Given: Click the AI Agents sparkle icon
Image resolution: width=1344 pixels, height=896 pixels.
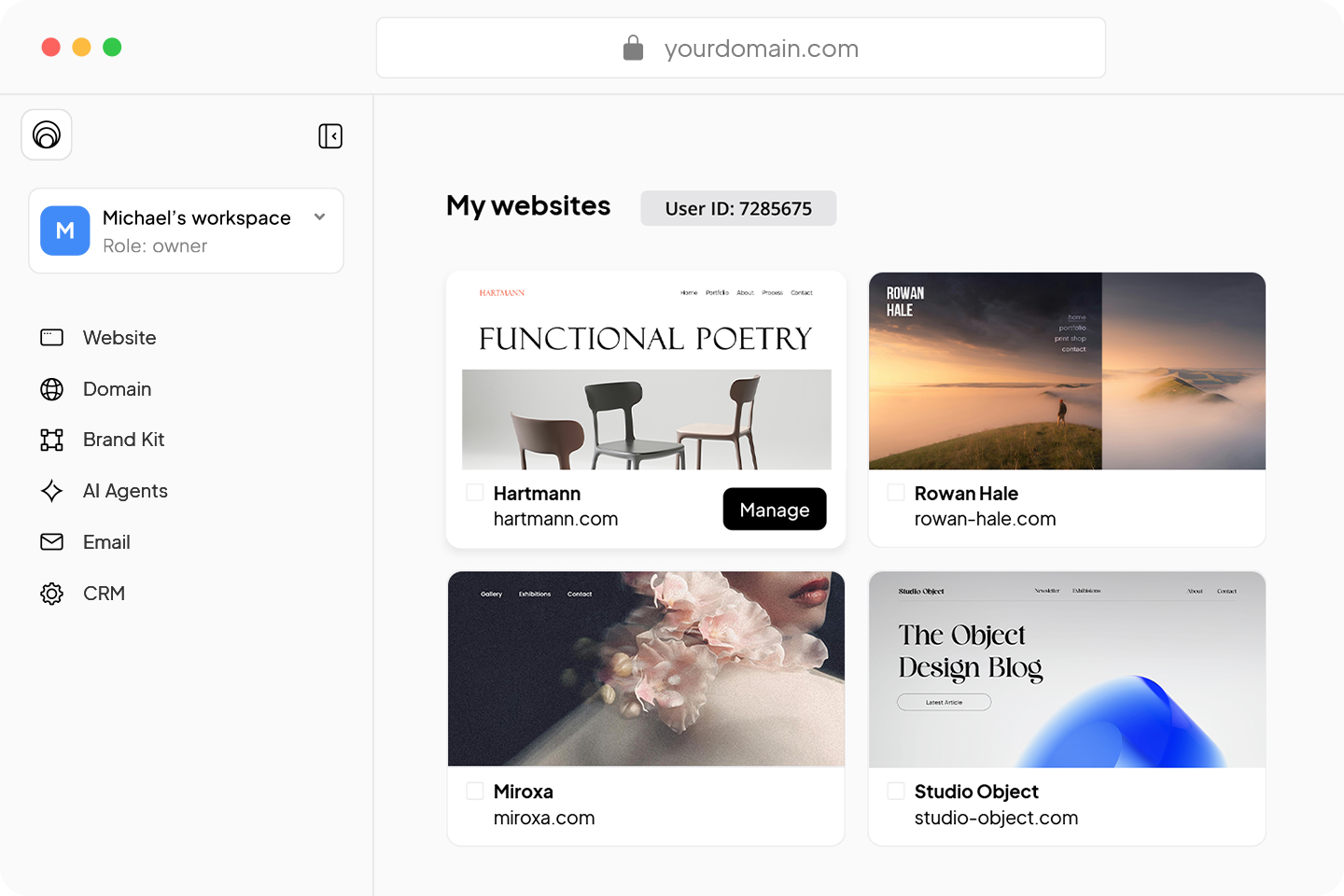Looking at the screenshot, I should click(x=52, y=491).
